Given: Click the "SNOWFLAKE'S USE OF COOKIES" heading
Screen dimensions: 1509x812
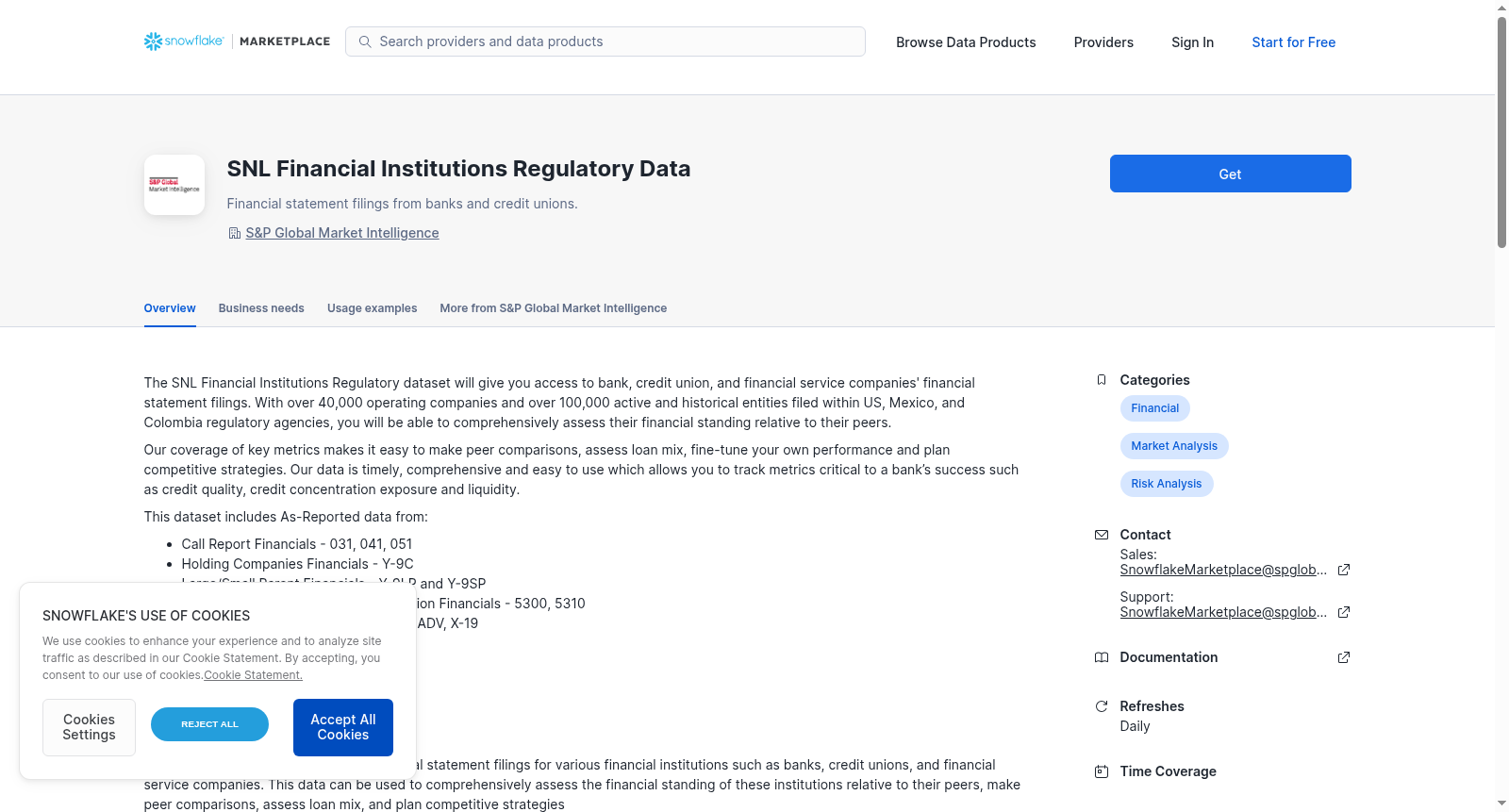Looking at the screenshot, I should click(146, 616).
